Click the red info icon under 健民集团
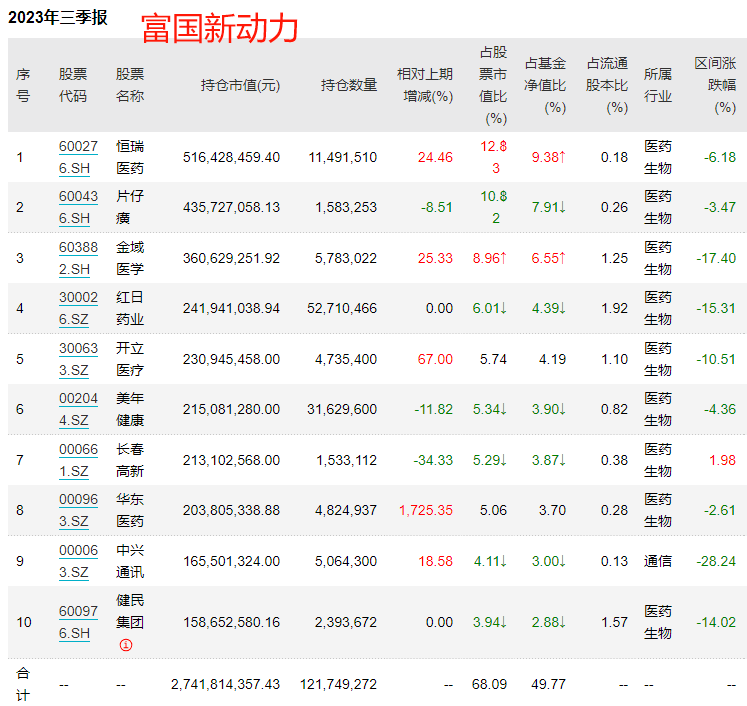 coord(126,645)
